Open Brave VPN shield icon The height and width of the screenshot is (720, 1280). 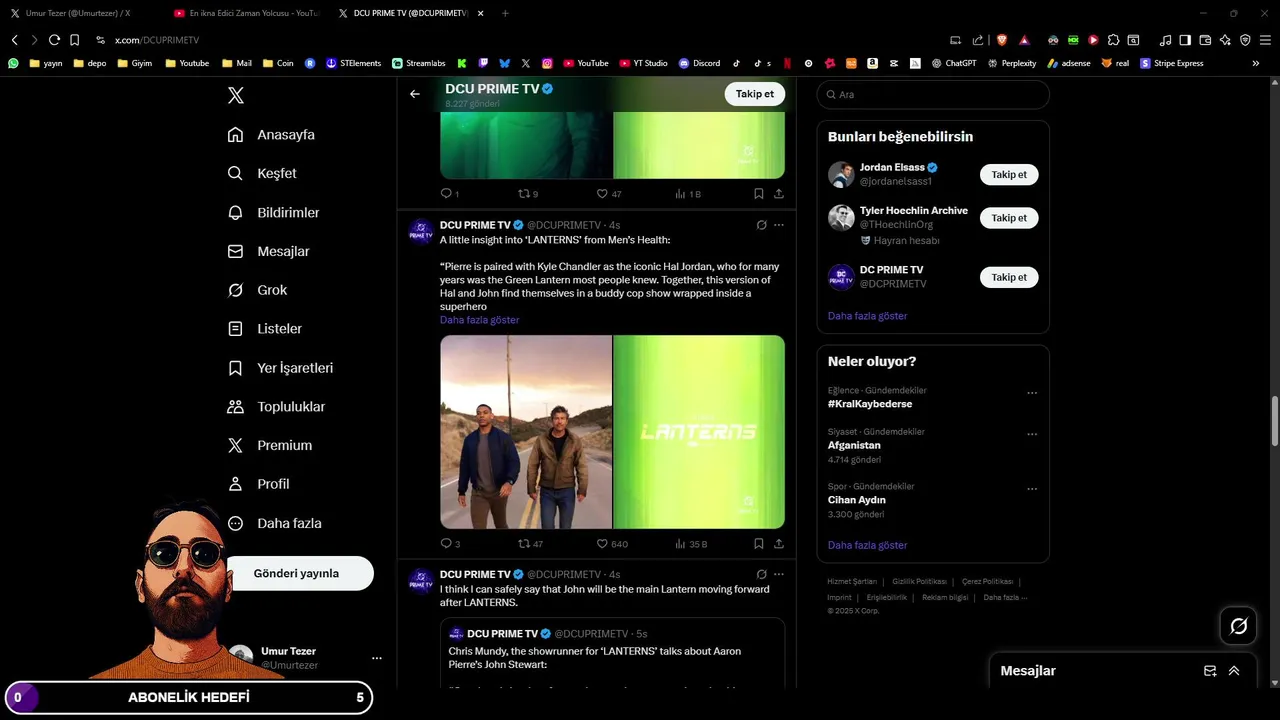1245,40
